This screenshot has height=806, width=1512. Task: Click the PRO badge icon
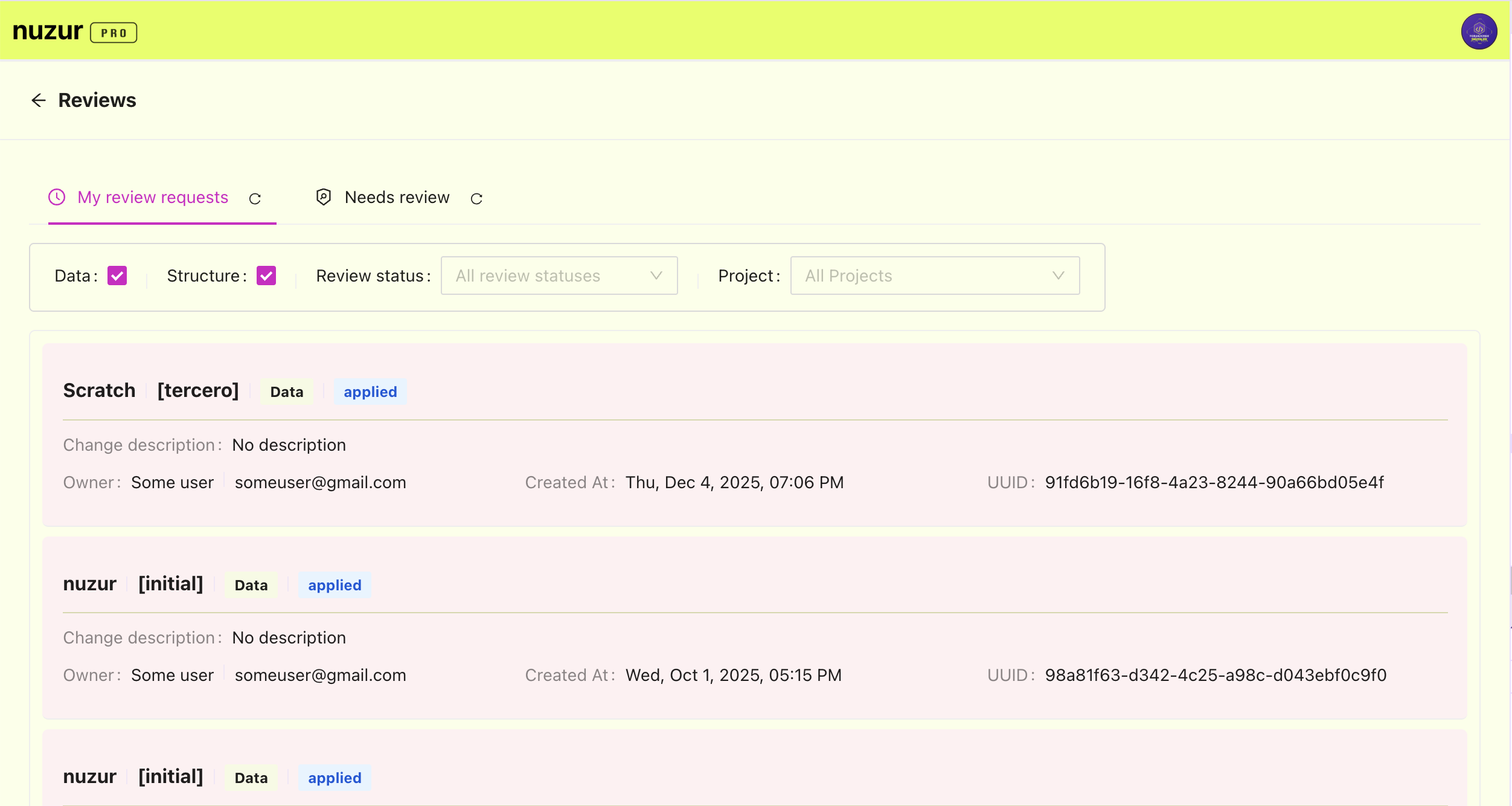[x=114, y=33]
